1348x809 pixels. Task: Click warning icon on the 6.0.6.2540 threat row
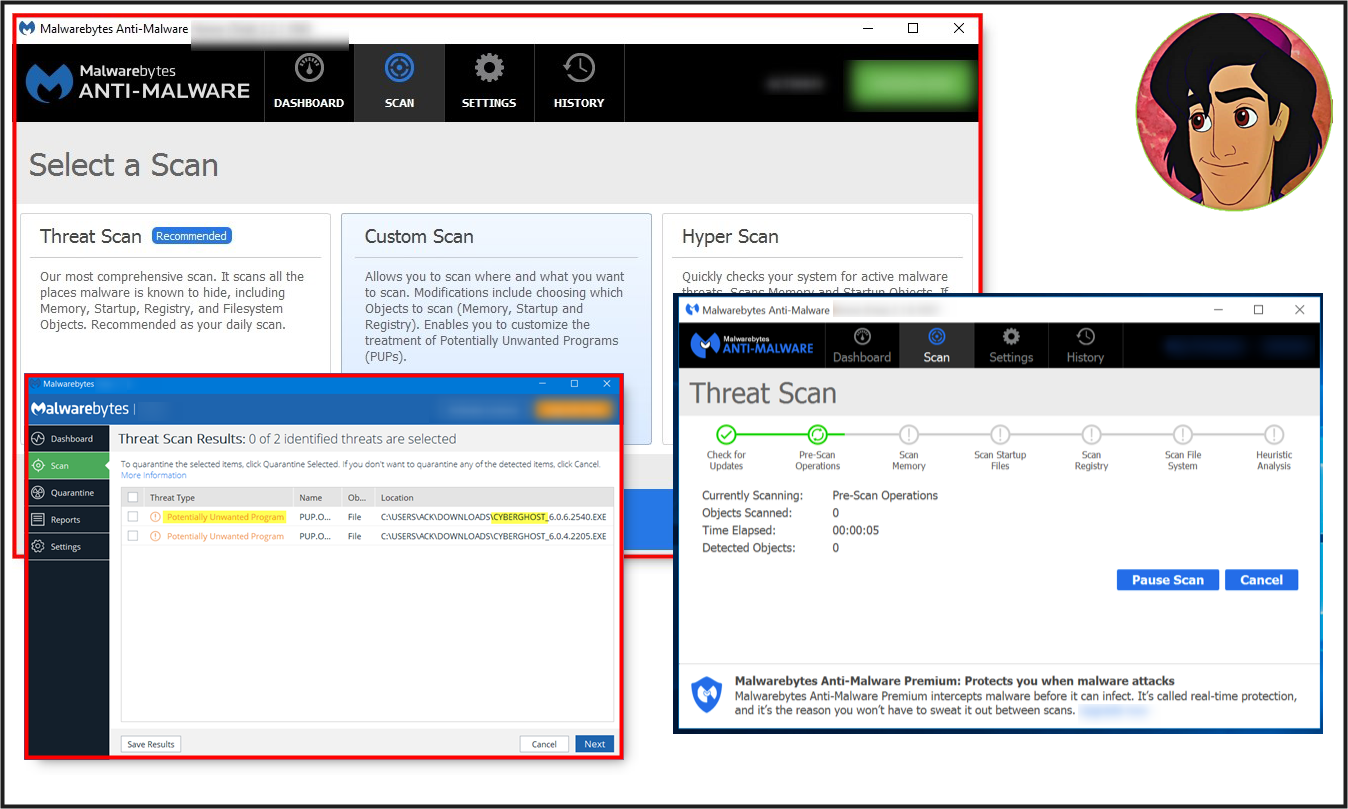[x=155, y=517]
